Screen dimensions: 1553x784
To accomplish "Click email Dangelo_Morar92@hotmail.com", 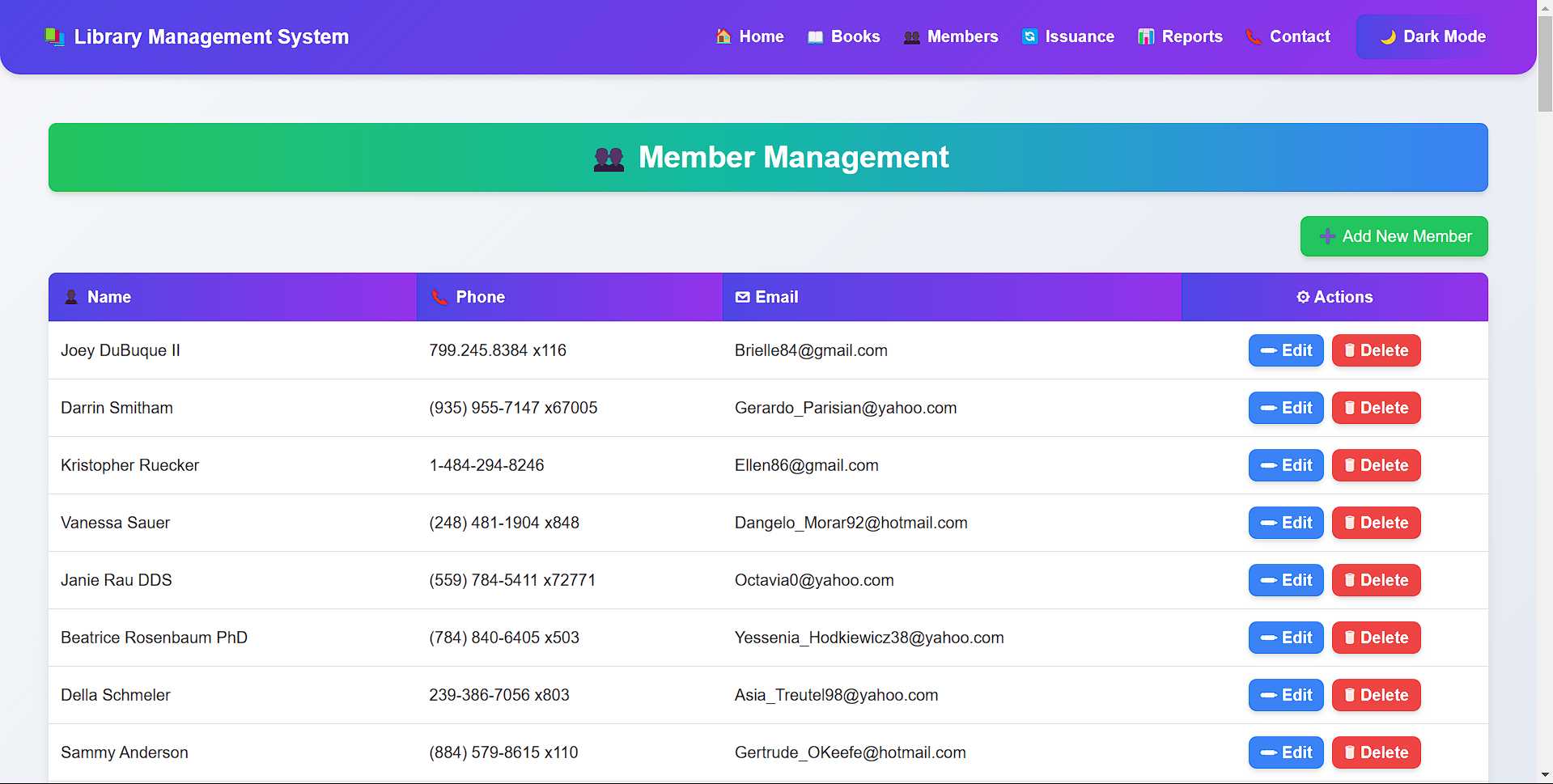I will [x=851, y=523].
